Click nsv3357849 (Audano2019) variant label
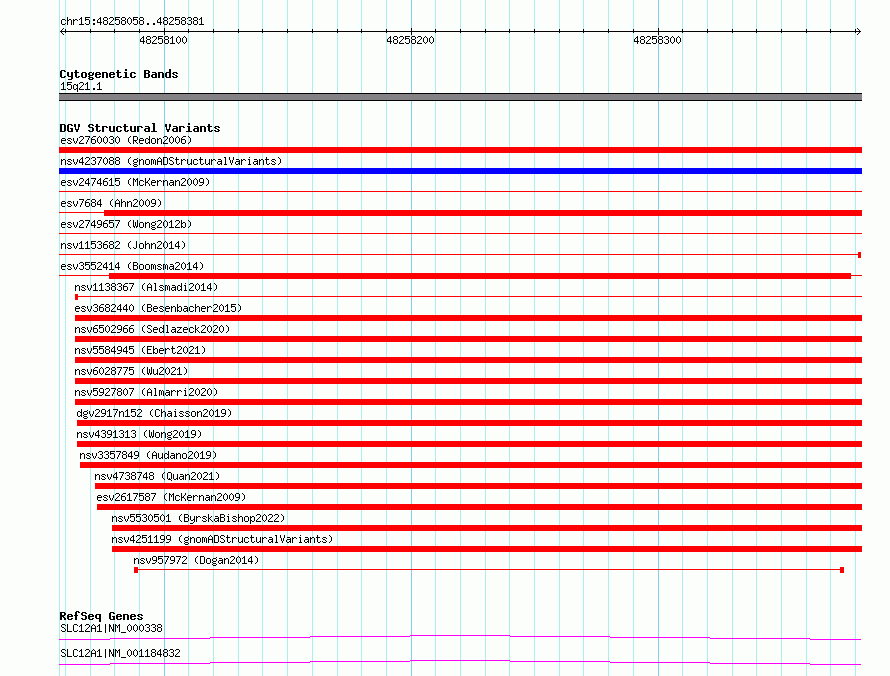 click(x=148, y=455)
